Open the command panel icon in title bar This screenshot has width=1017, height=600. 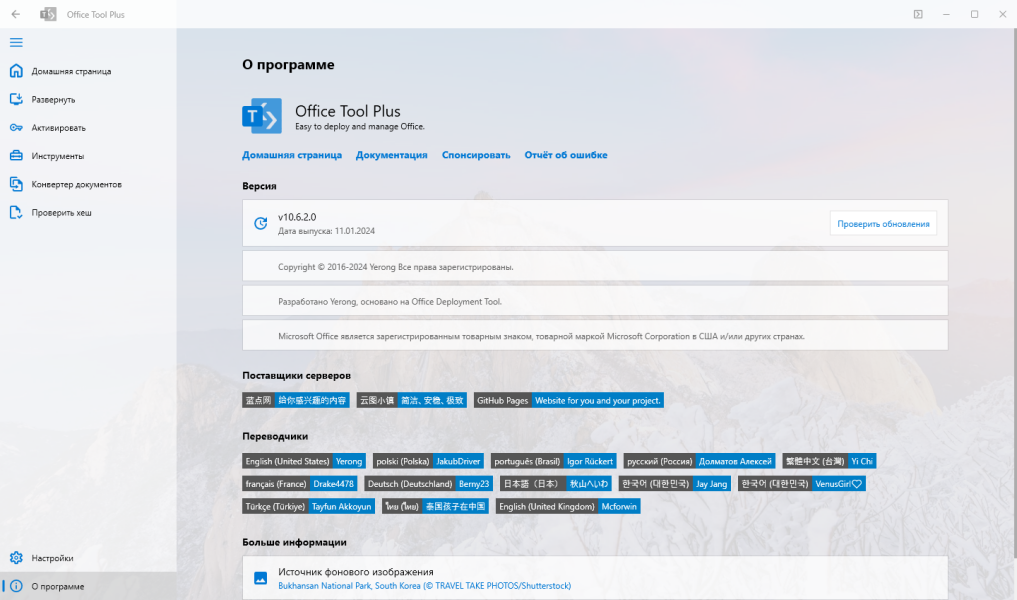918,14
